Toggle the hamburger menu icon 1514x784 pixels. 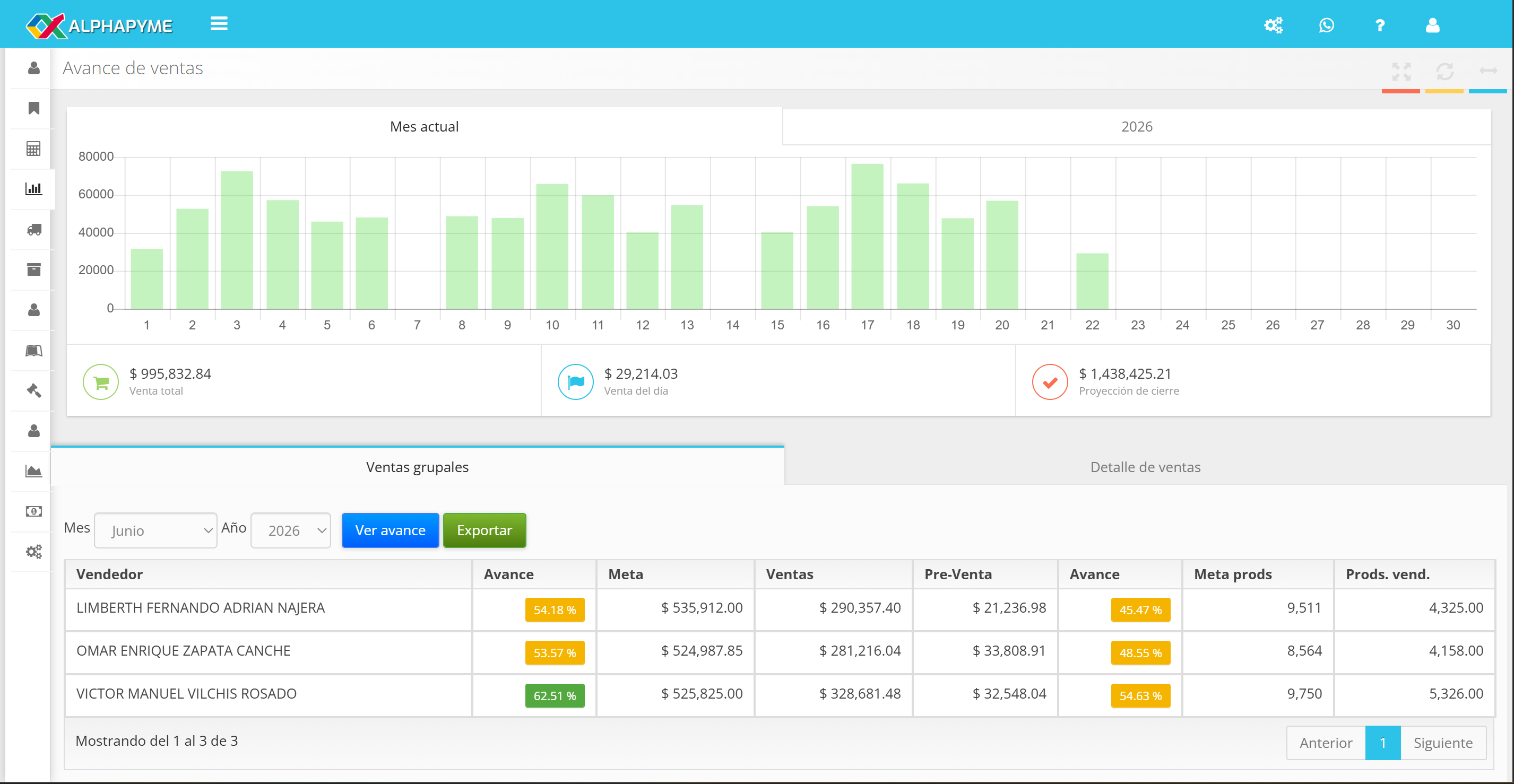coord(219,24)
